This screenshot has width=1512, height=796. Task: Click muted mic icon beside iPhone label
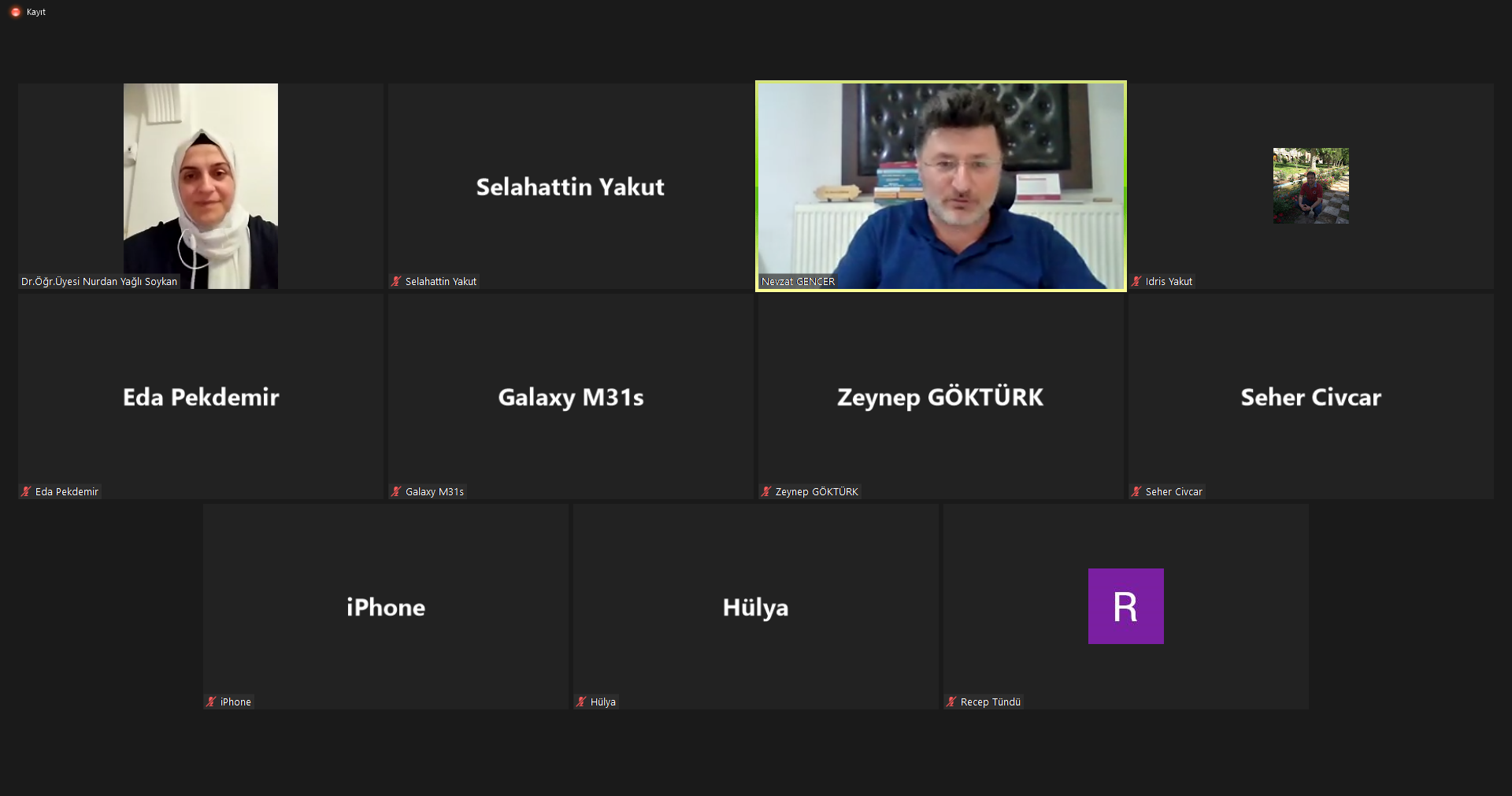tap(212, 702)
